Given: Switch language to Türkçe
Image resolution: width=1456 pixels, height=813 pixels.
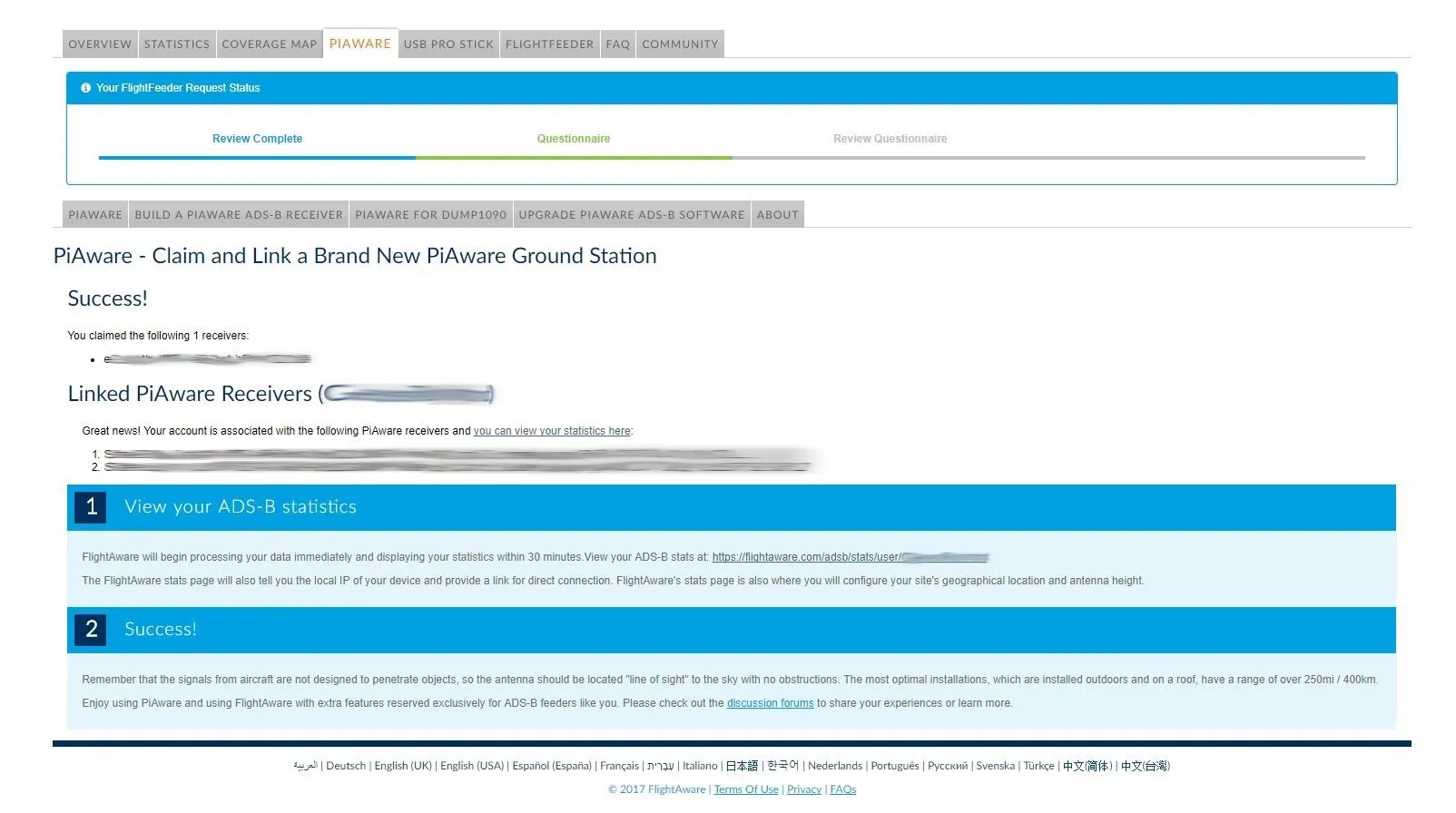Looking at the screenshot, I should tap(1039, 766).
